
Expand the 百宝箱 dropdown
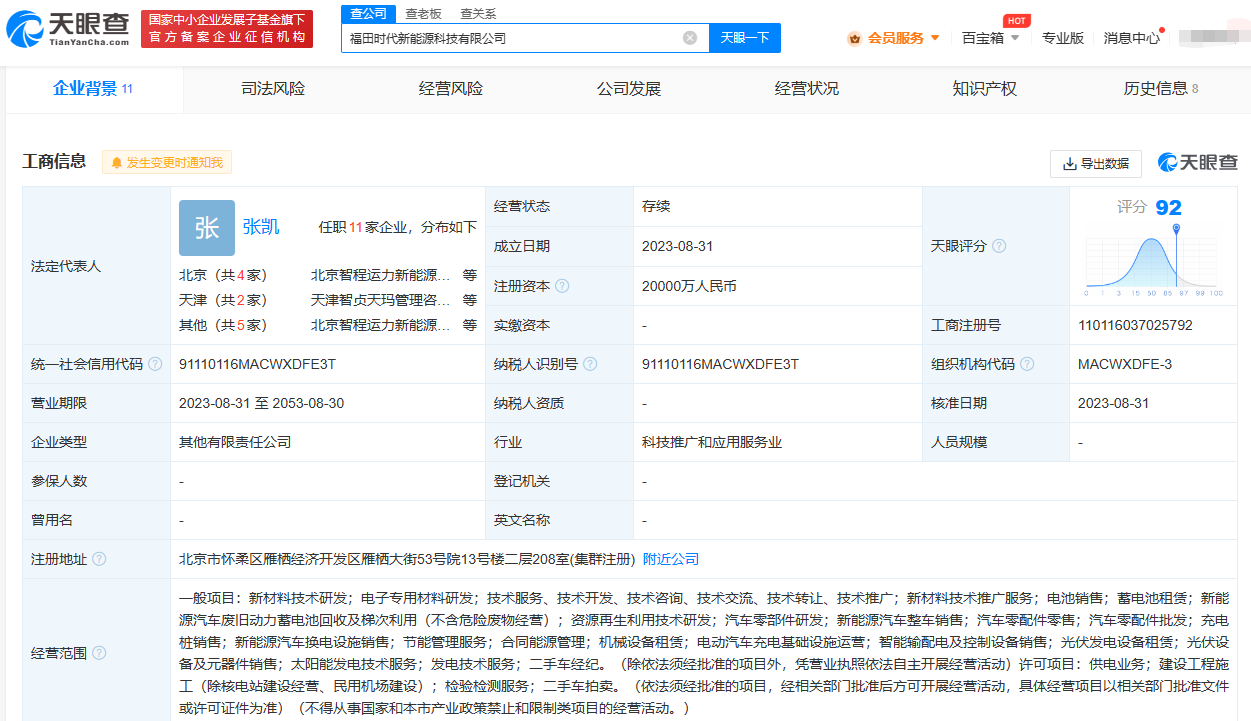pos(990,38)
